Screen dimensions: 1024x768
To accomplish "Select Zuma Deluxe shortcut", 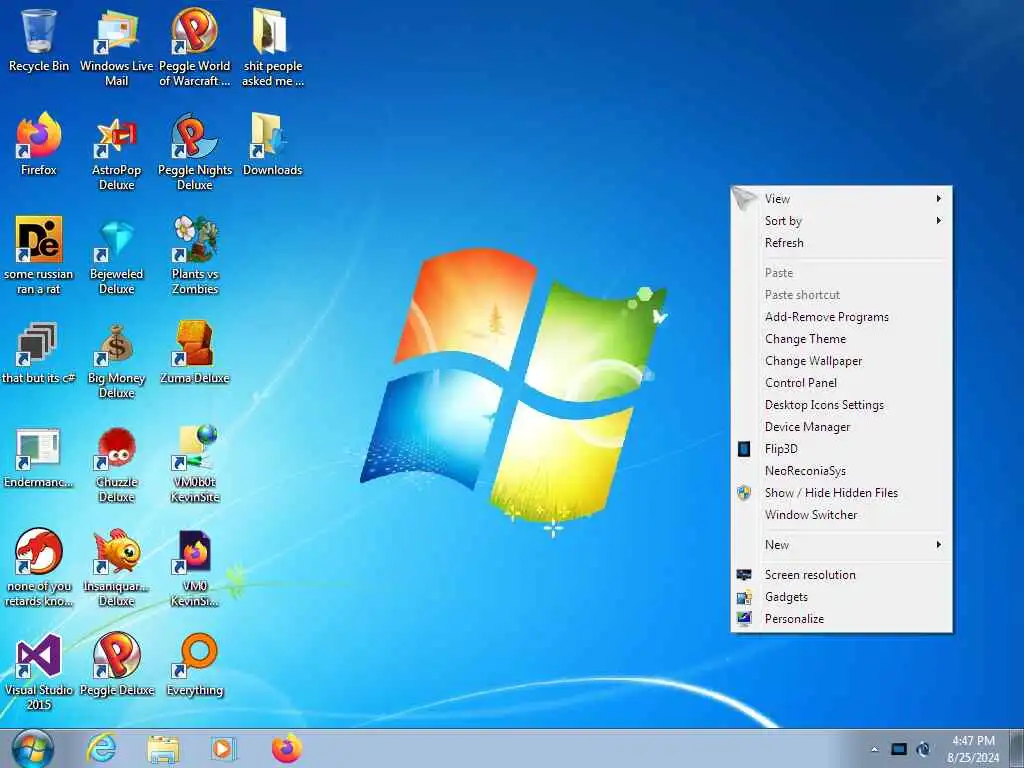I will (x=195, y=353).
